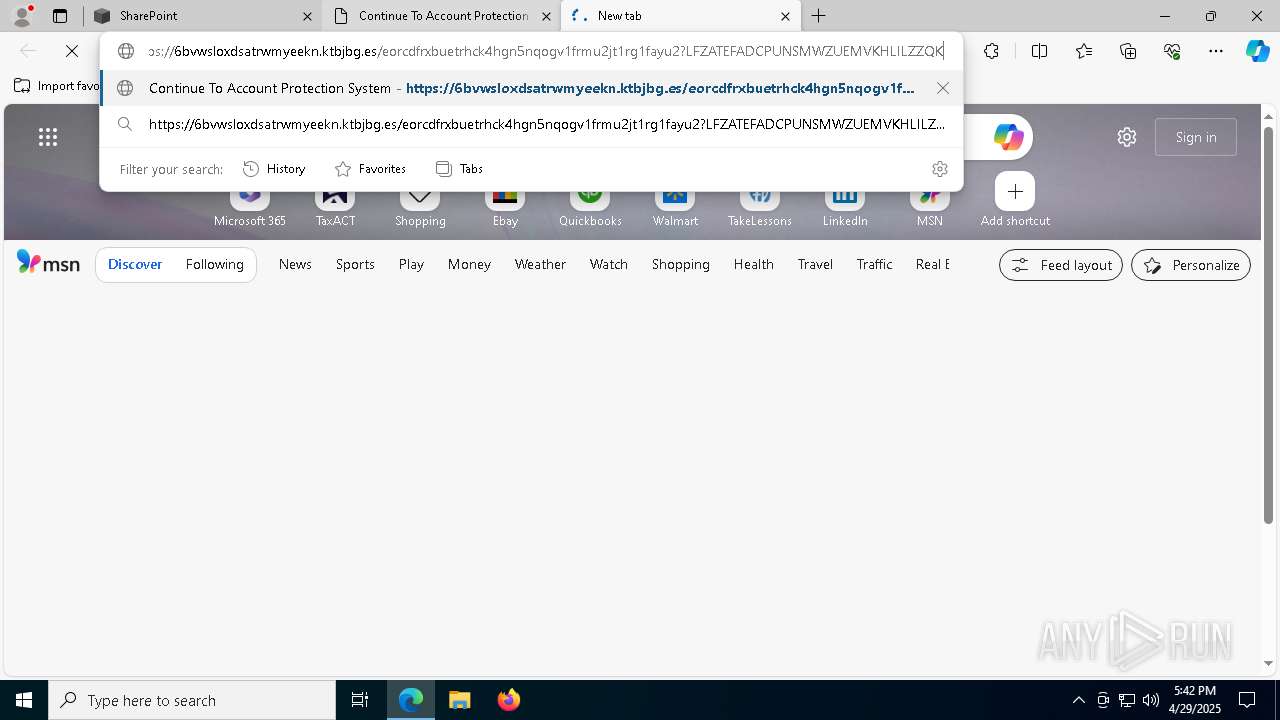
Task: Open News category
Action: (295, 264)
